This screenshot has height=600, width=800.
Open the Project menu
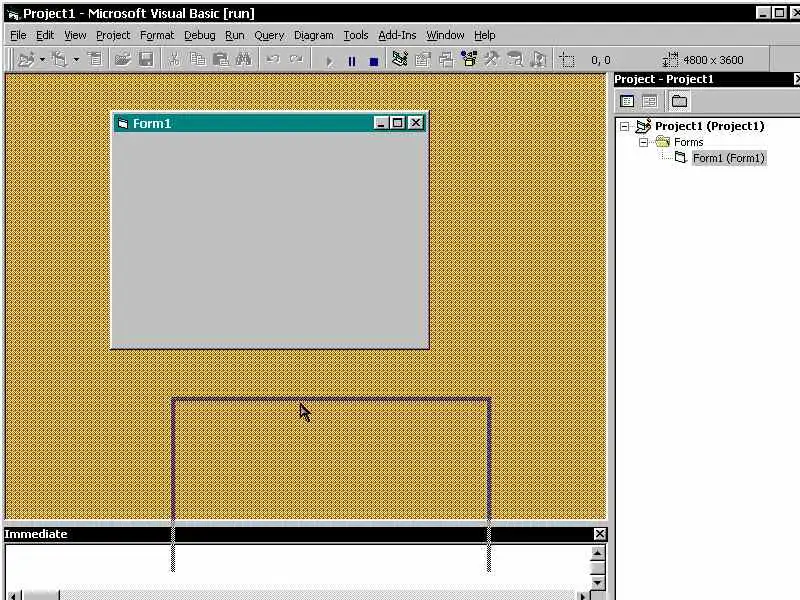[113, 35]
